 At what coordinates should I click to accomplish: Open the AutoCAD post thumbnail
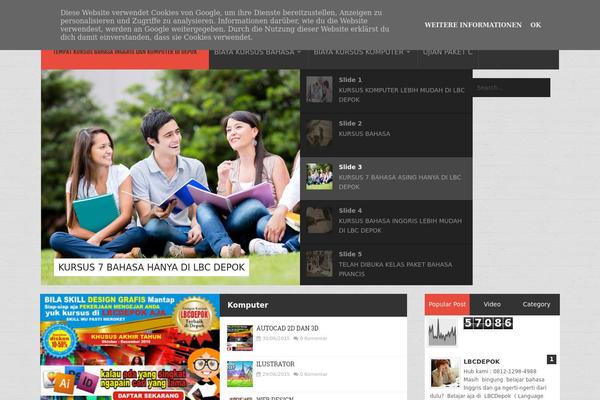(x=240, y=338)
